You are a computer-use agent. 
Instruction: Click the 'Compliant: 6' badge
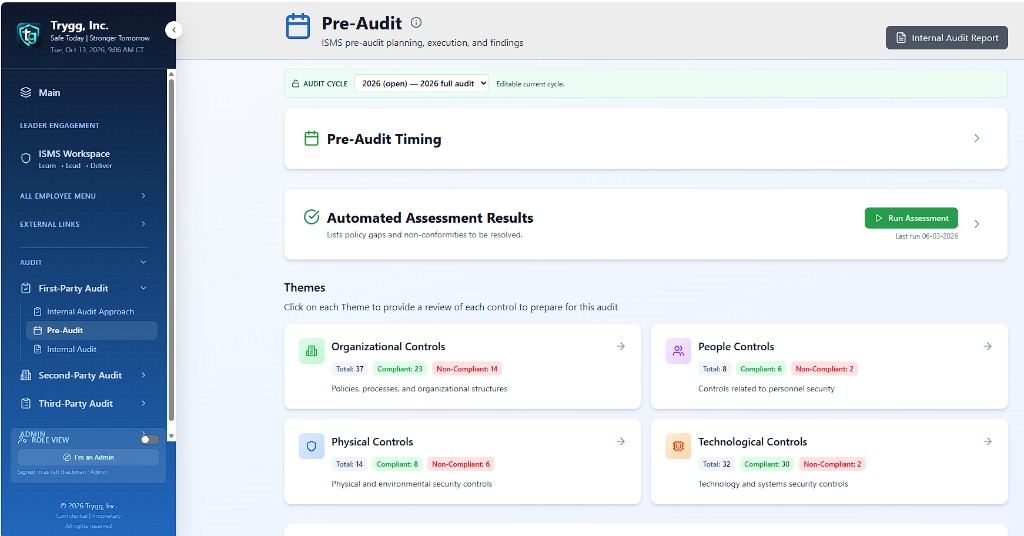(761, 369)
